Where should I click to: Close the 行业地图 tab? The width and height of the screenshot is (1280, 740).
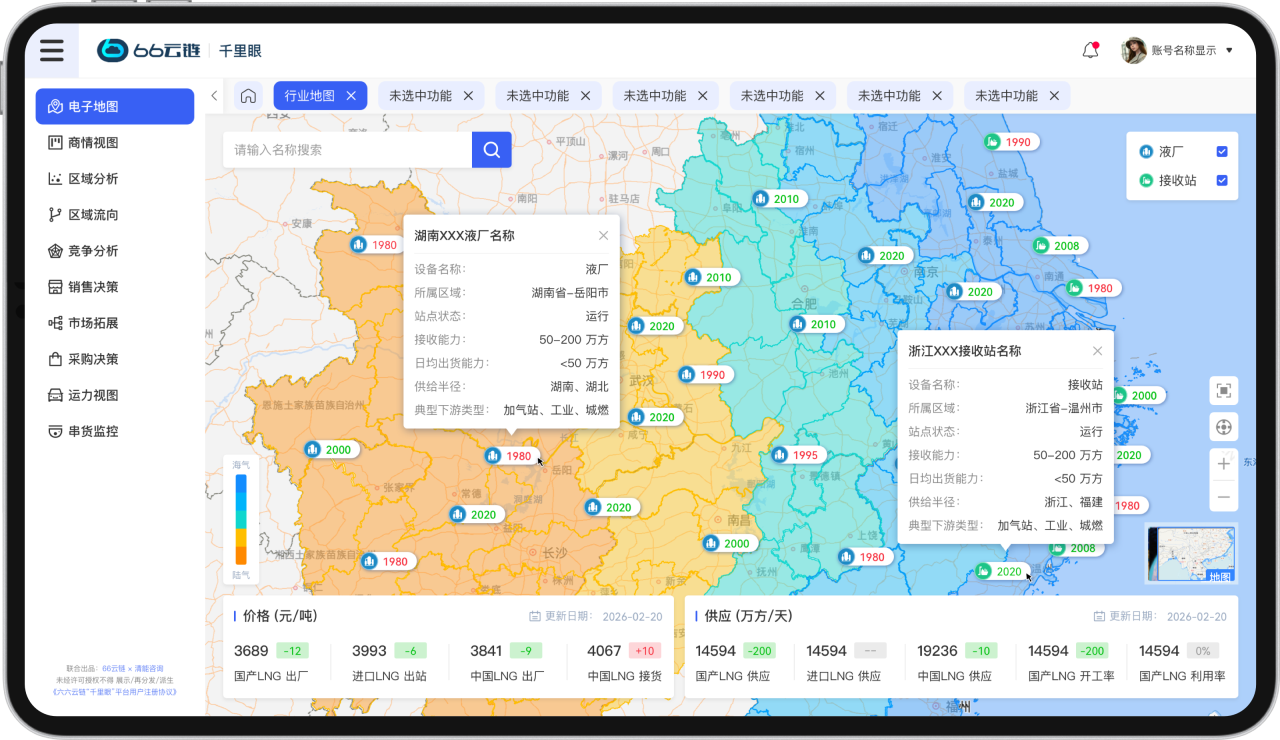(x=351, y=96)
